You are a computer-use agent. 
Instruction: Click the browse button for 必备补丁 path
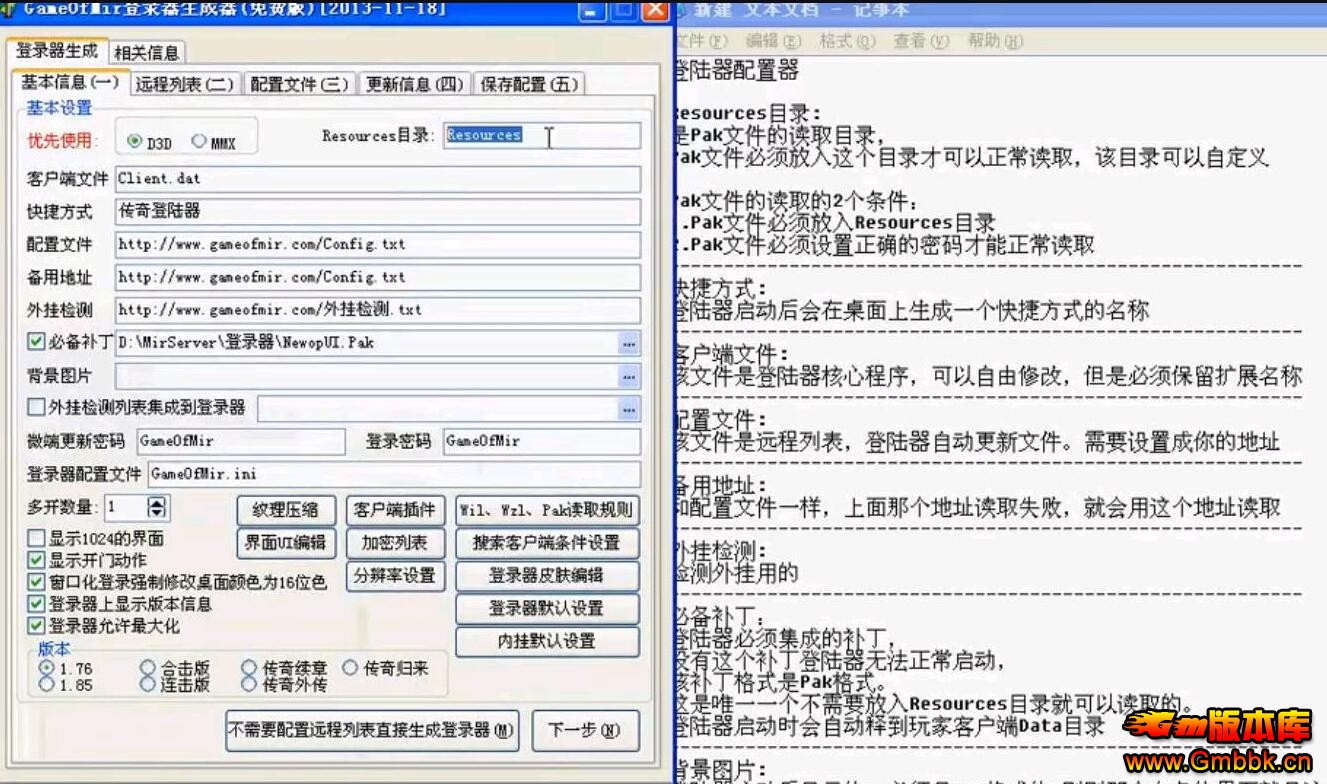pos(628,343)
